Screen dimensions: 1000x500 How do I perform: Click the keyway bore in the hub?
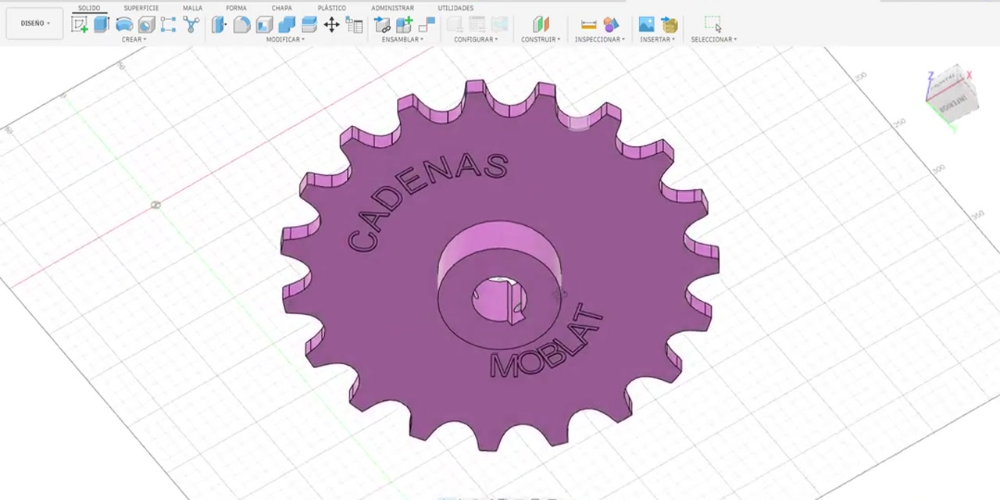(500, 299)
